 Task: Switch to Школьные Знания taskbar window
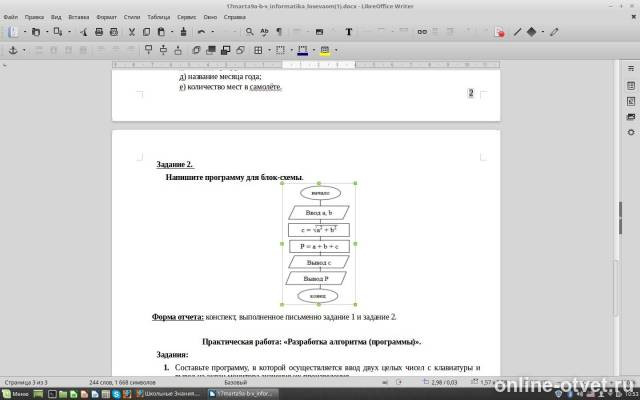[x=167, y=394]
